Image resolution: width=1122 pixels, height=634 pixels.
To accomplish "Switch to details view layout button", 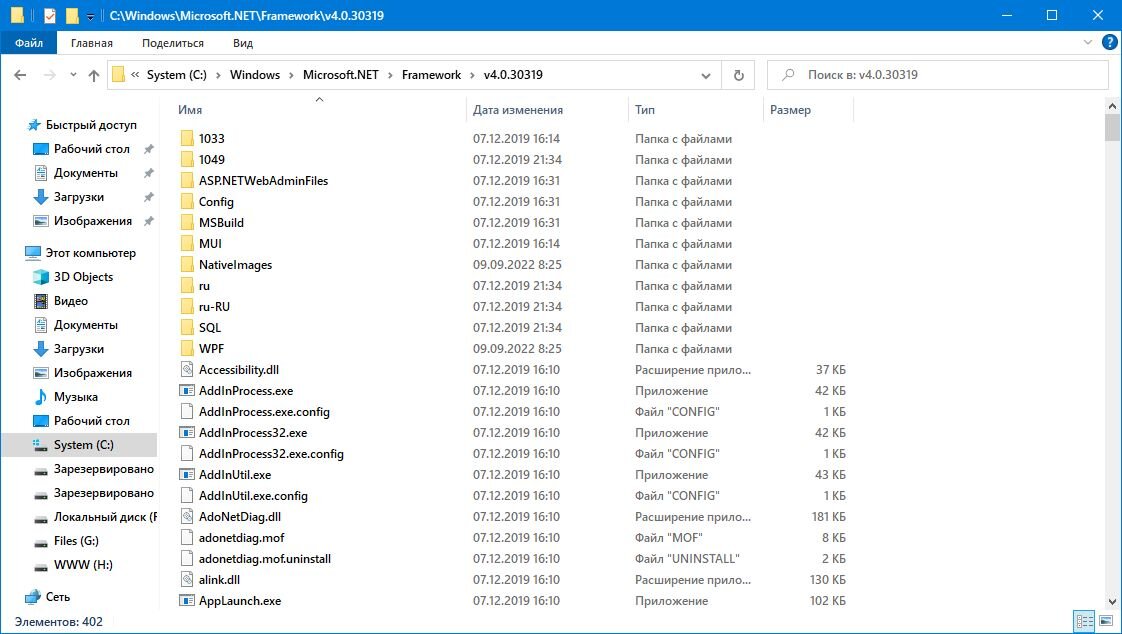I will (1085, 621).
